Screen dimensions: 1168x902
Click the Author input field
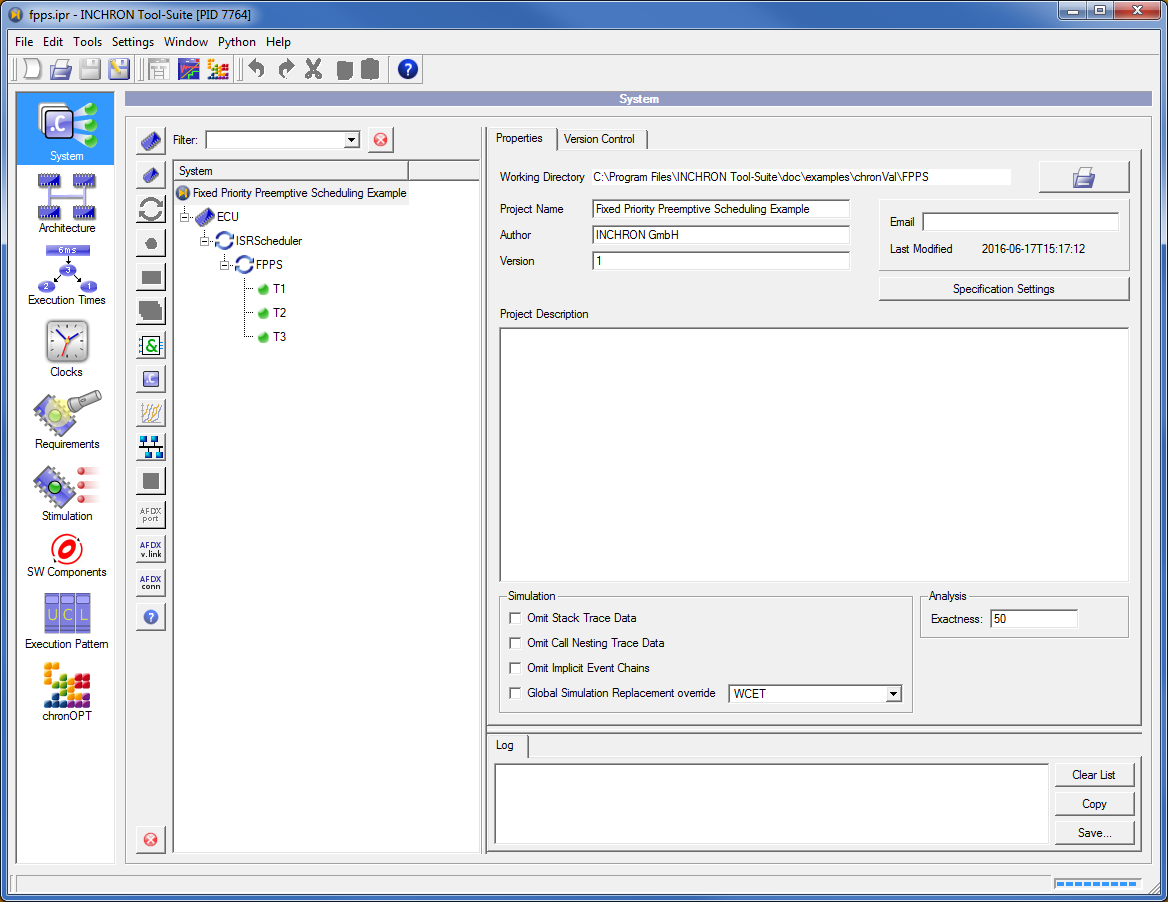tap(721, 235)
